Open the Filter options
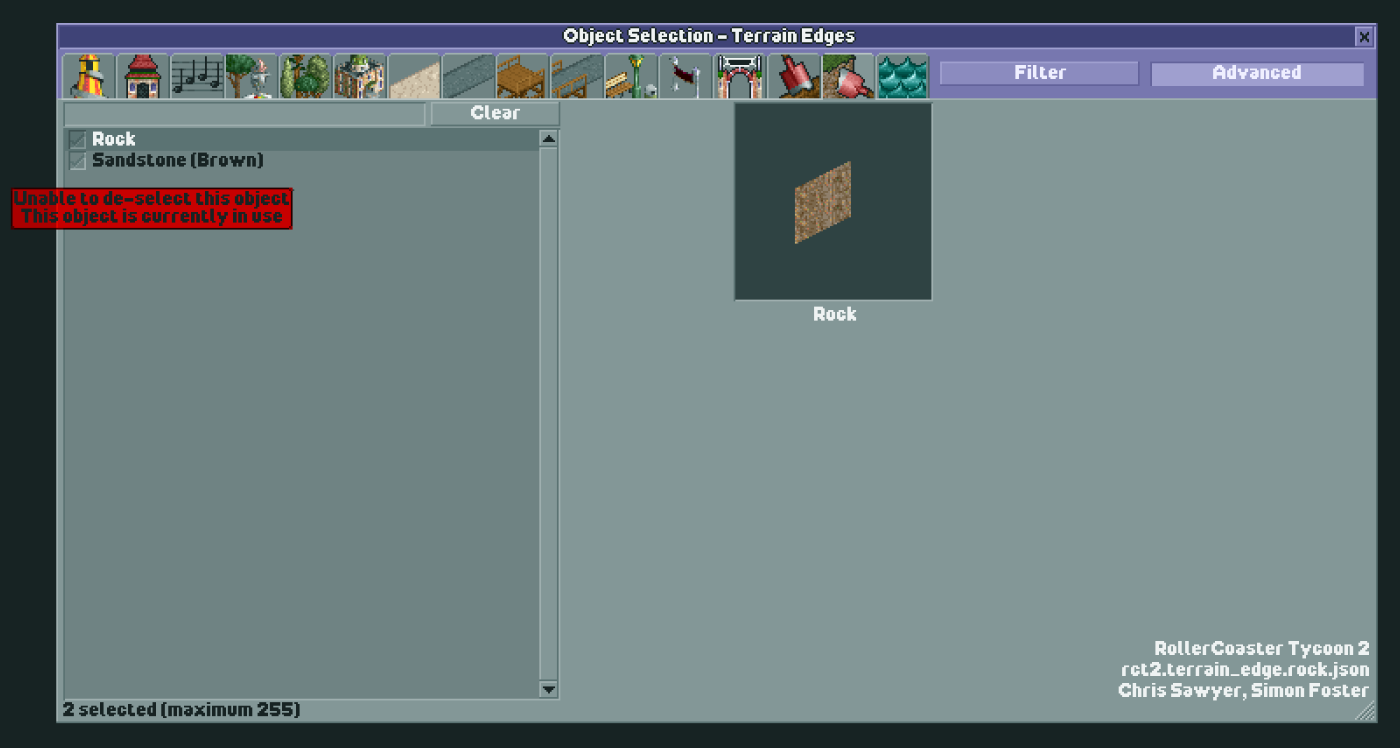This screenshot has height=748, width=1400. point(1038,72)
